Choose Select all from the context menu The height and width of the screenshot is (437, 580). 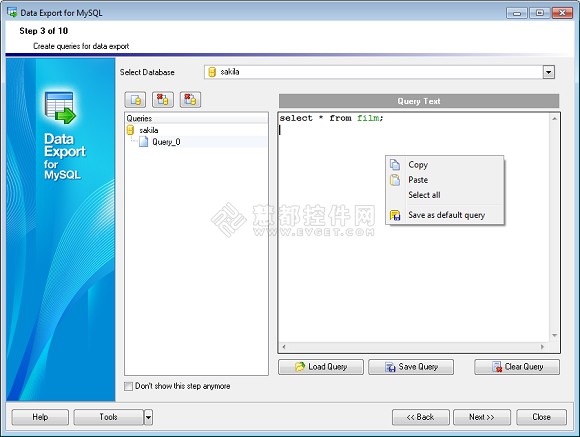tap(445, 195)
